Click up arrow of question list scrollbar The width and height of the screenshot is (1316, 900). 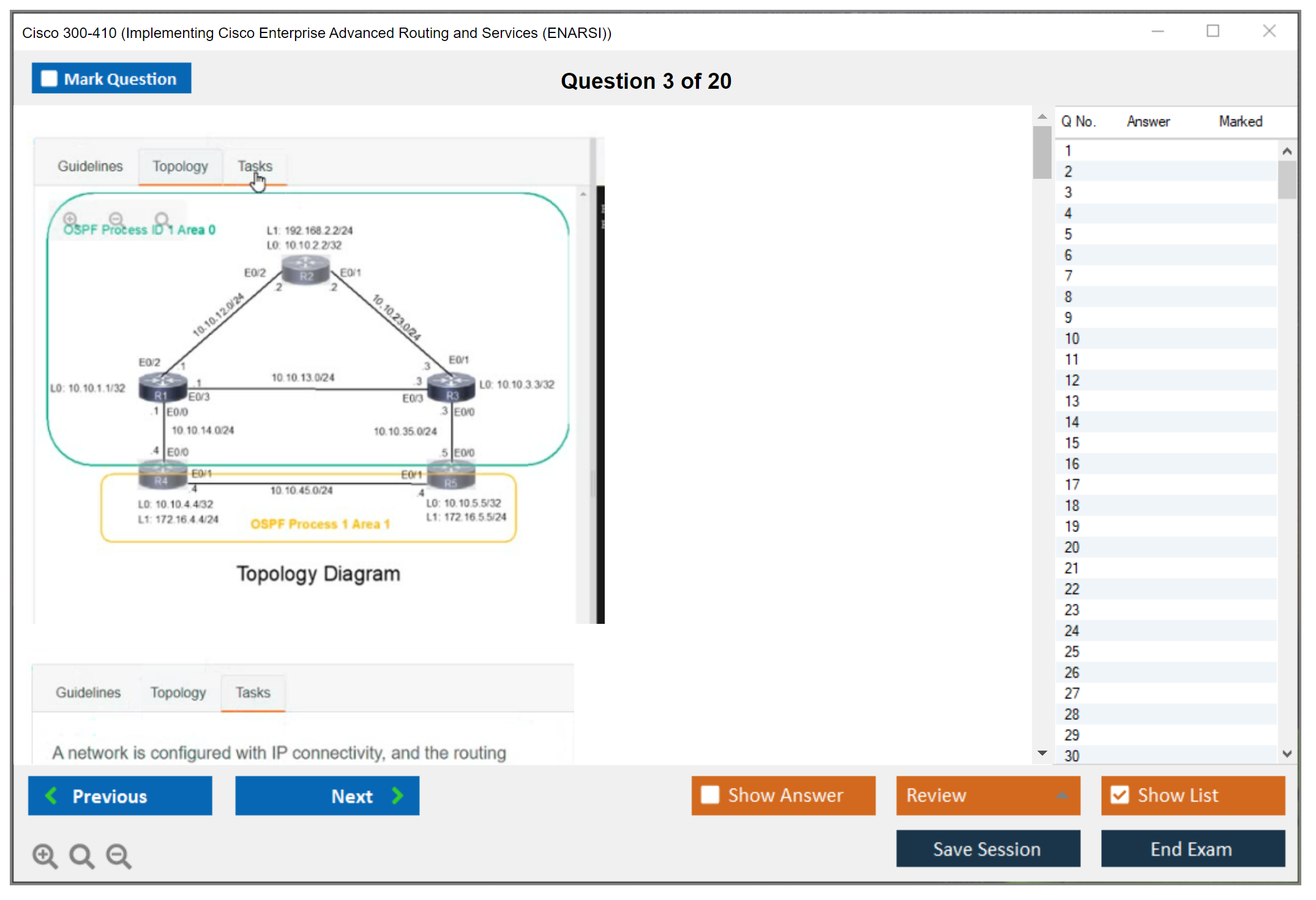(x=1287, y=151)
